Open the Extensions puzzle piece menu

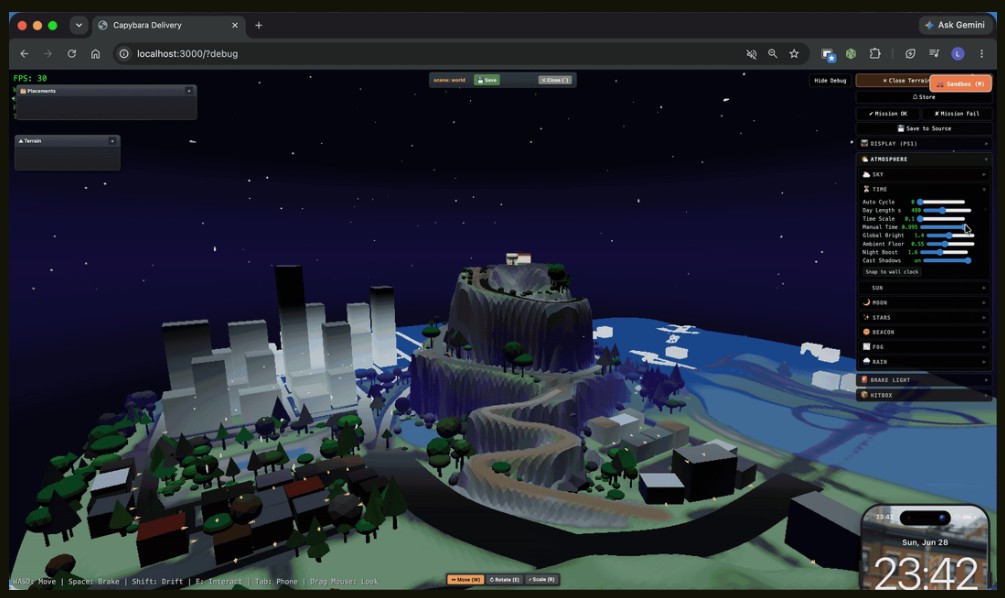pyautogui.click(x=875, y=54)
